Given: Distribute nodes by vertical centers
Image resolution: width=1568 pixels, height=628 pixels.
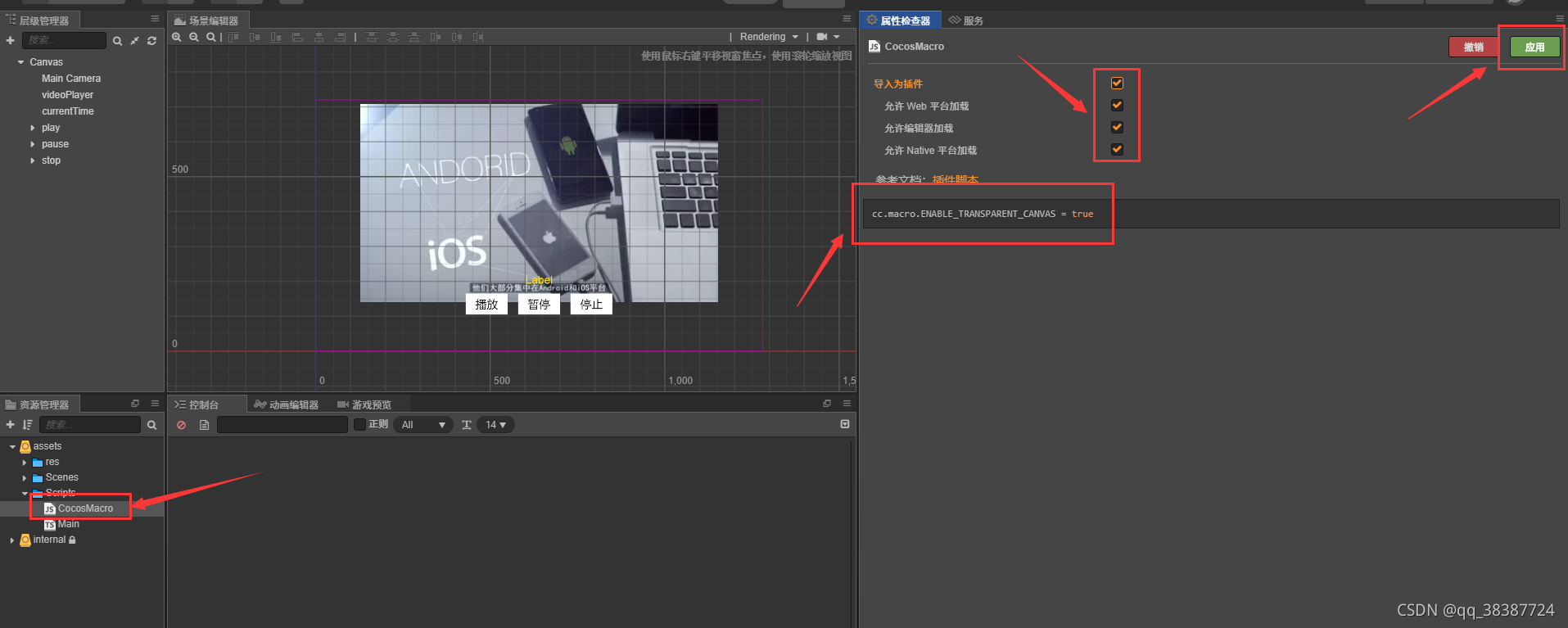Looking at the screenshot, I should (393, 37).
